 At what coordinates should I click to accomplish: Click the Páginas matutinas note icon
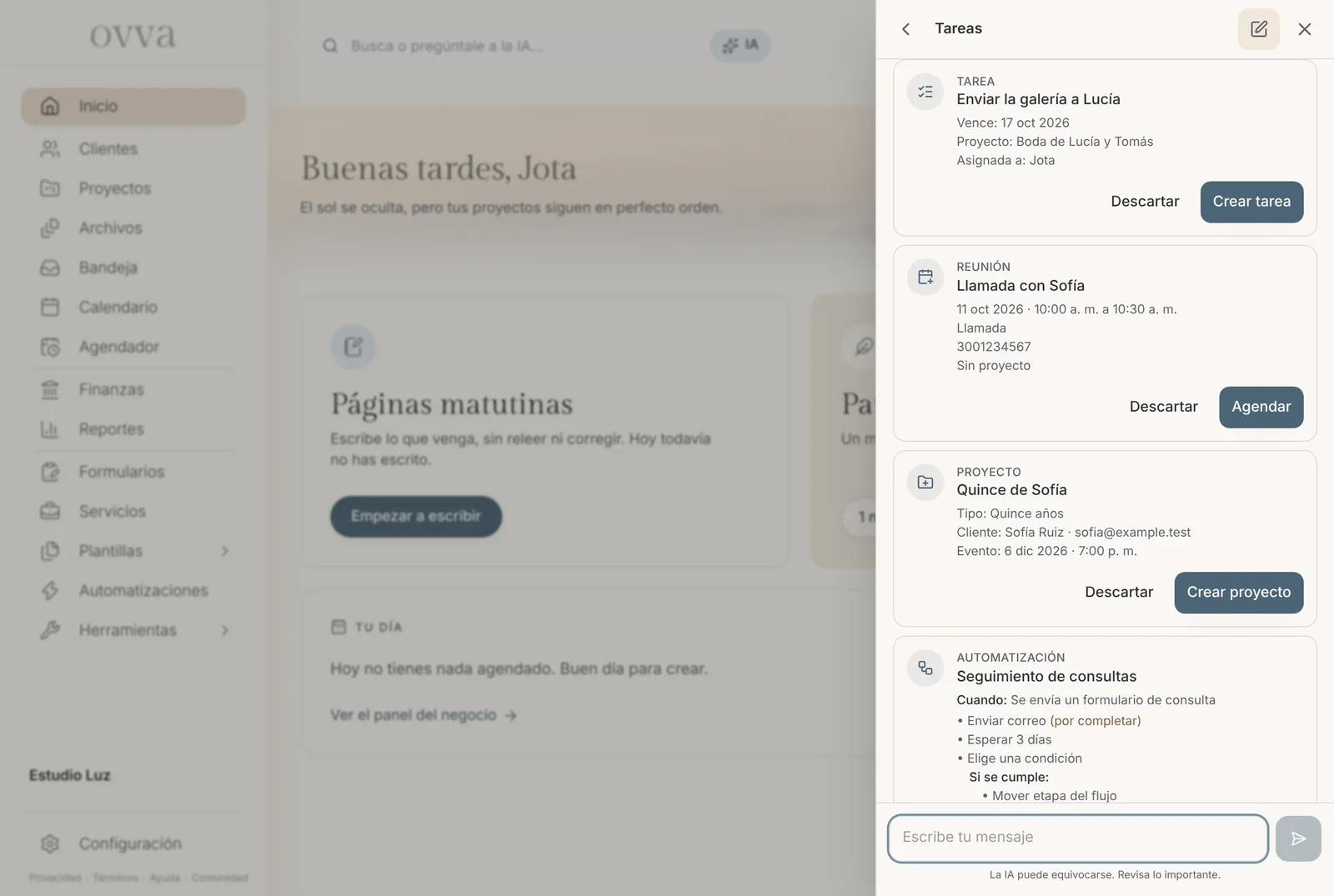(x=354, y=347)
